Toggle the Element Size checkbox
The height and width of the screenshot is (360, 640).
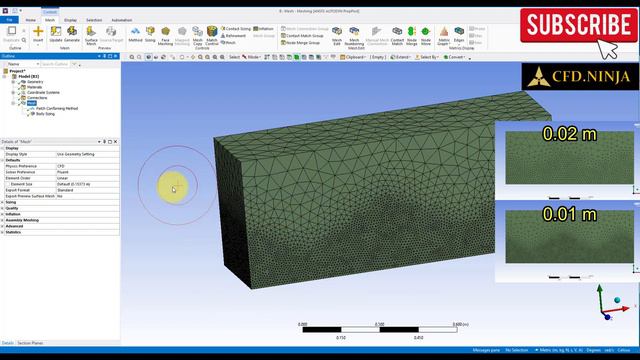pos(8,184)
